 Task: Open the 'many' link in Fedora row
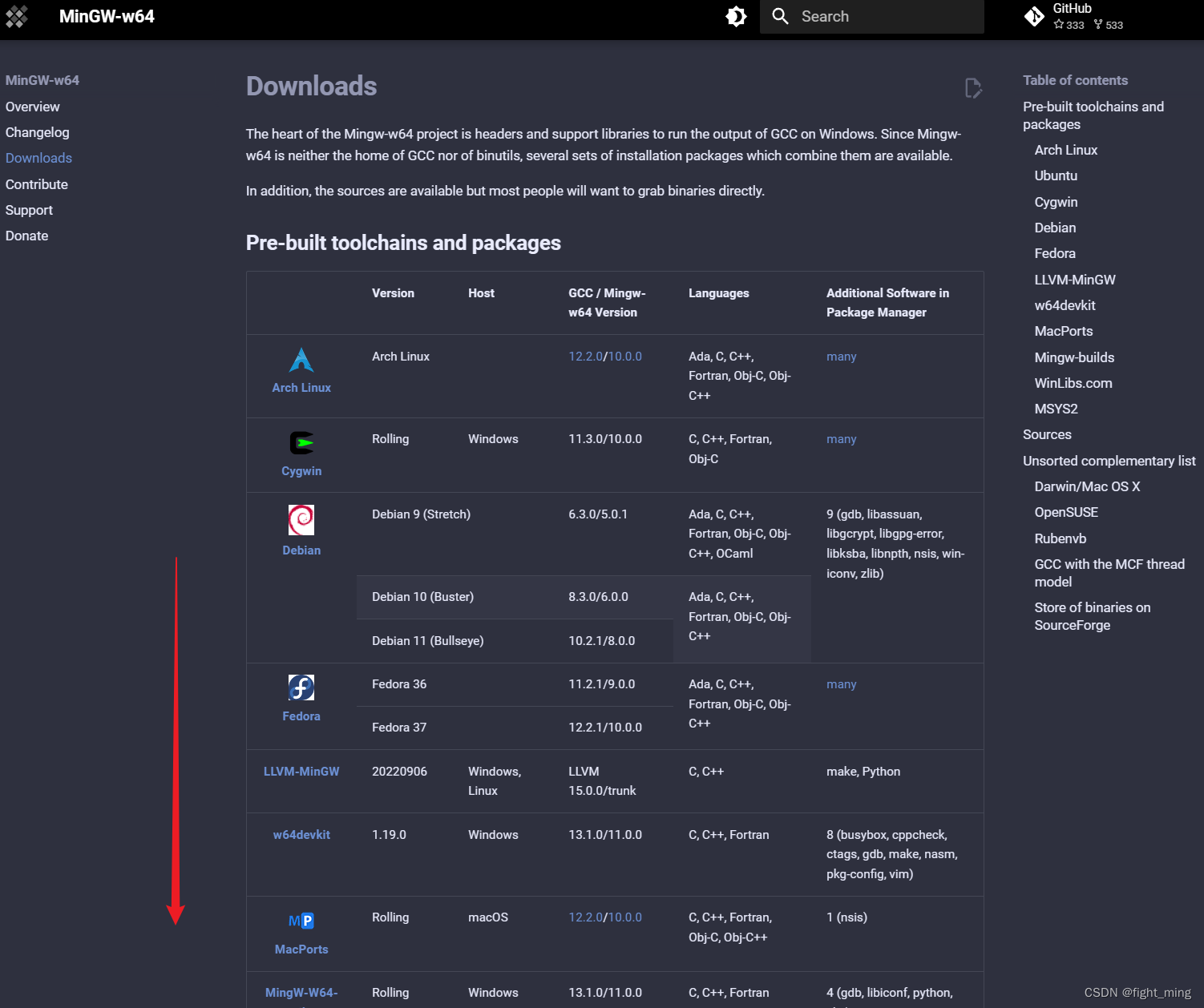pyautogui.click(x=842, y=684)
